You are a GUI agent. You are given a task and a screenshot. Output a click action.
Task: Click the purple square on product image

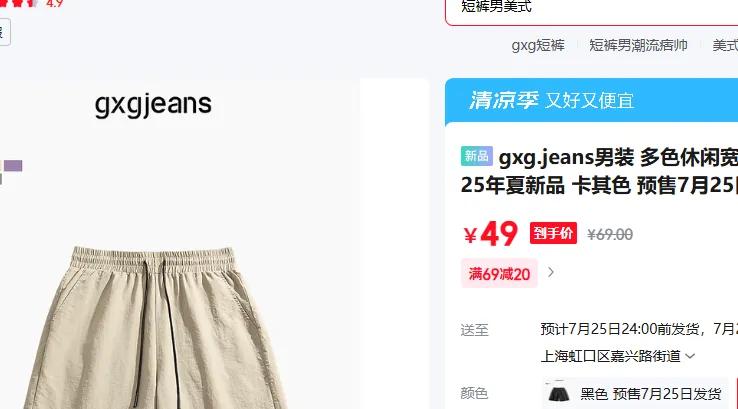coord(13,166)
